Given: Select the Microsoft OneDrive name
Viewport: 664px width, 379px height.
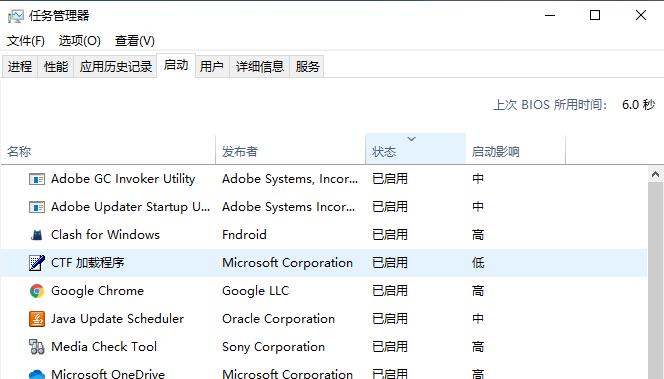Looking at the screenshot, I should coord(108,374).
